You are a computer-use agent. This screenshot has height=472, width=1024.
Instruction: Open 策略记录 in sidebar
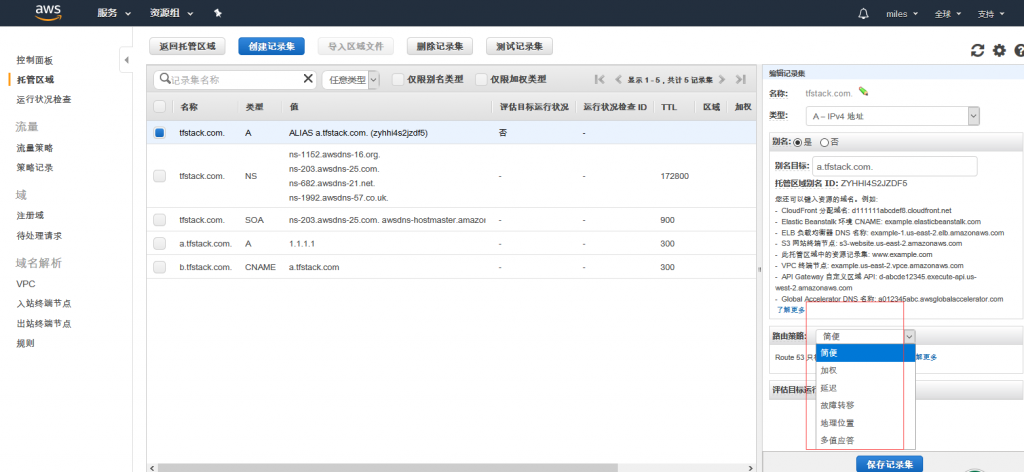point(35,168)
